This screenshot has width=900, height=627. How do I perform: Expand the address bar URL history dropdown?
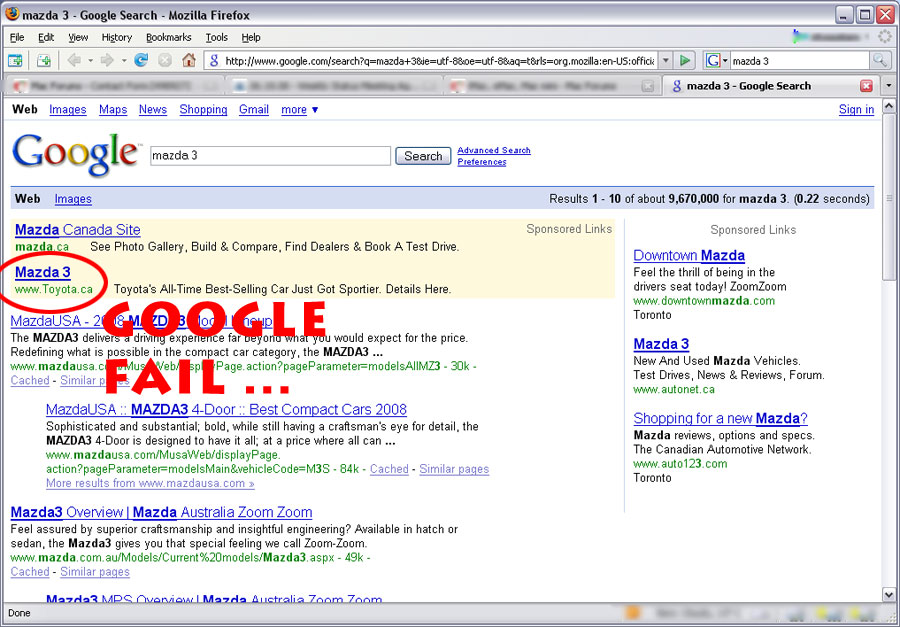665,60
